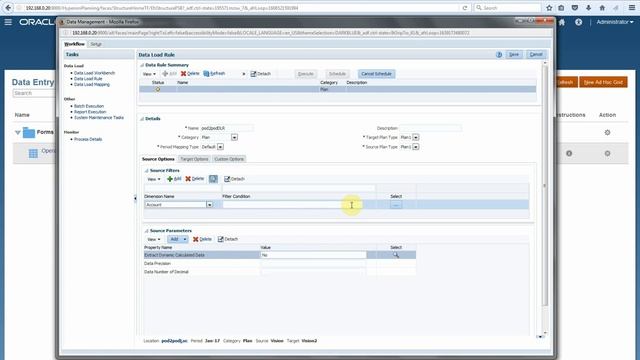Viewport: 640px width, 360px height.
Task: Save the Data Load Rule
Action: (x=514, y=55)
